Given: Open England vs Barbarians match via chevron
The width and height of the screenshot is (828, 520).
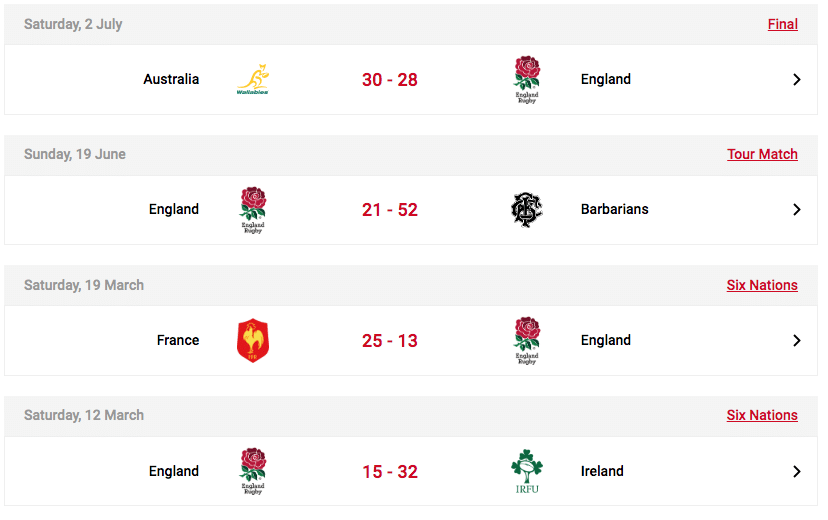Looking at the screenshot, I should pos(797,210).
